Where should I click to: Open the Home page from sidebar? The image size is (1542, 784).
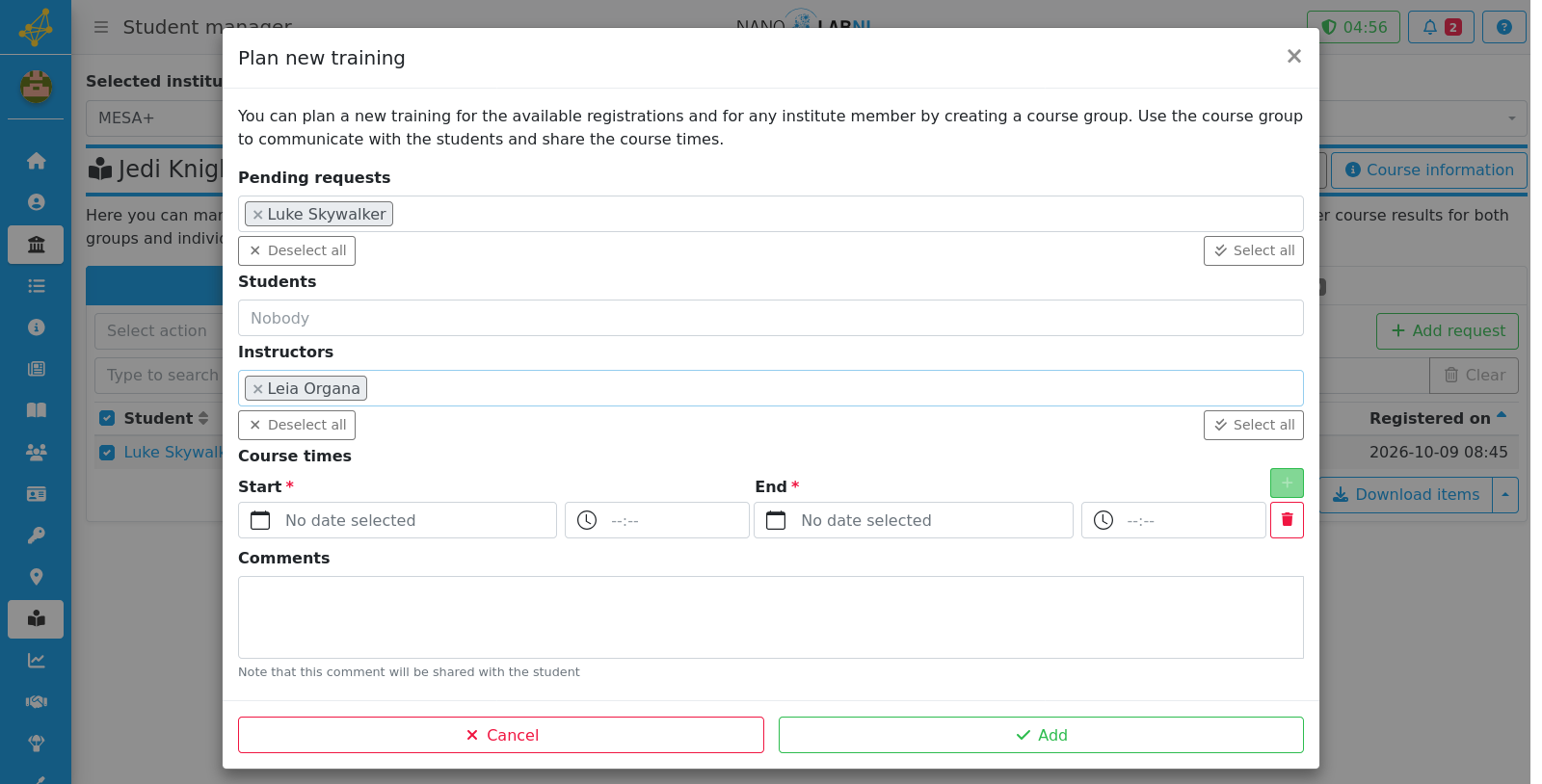tap(36, 161)
